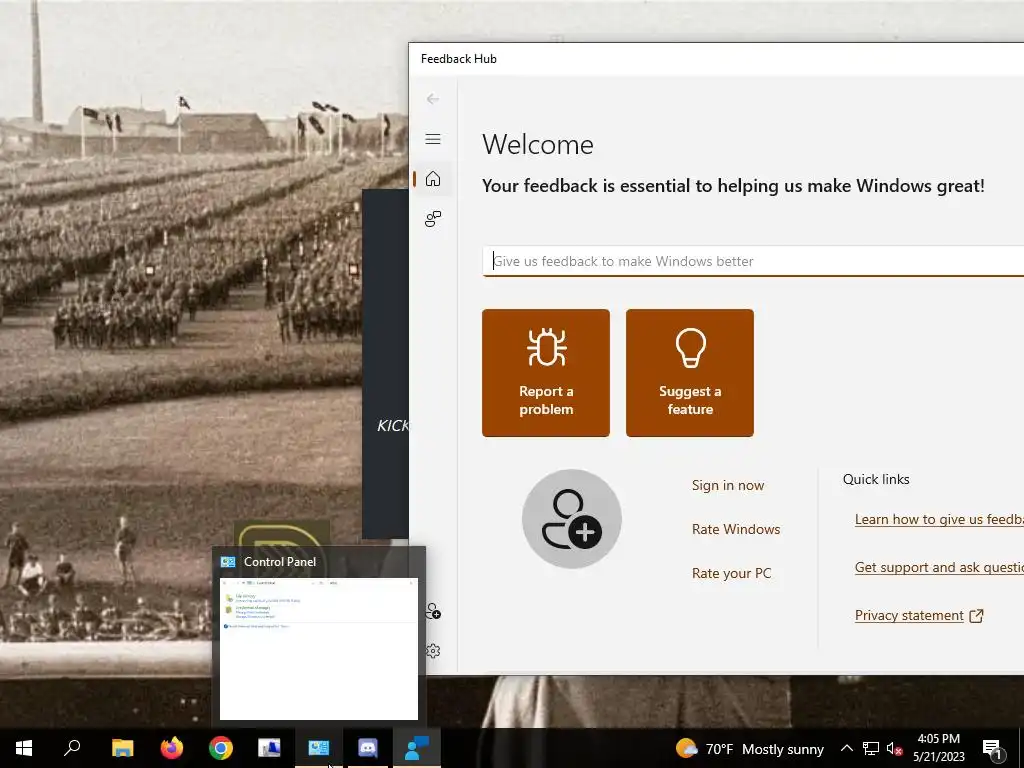Screen dimensions: 1024x768
Task: Click Rate Windows link
Action: click(736, 529)
